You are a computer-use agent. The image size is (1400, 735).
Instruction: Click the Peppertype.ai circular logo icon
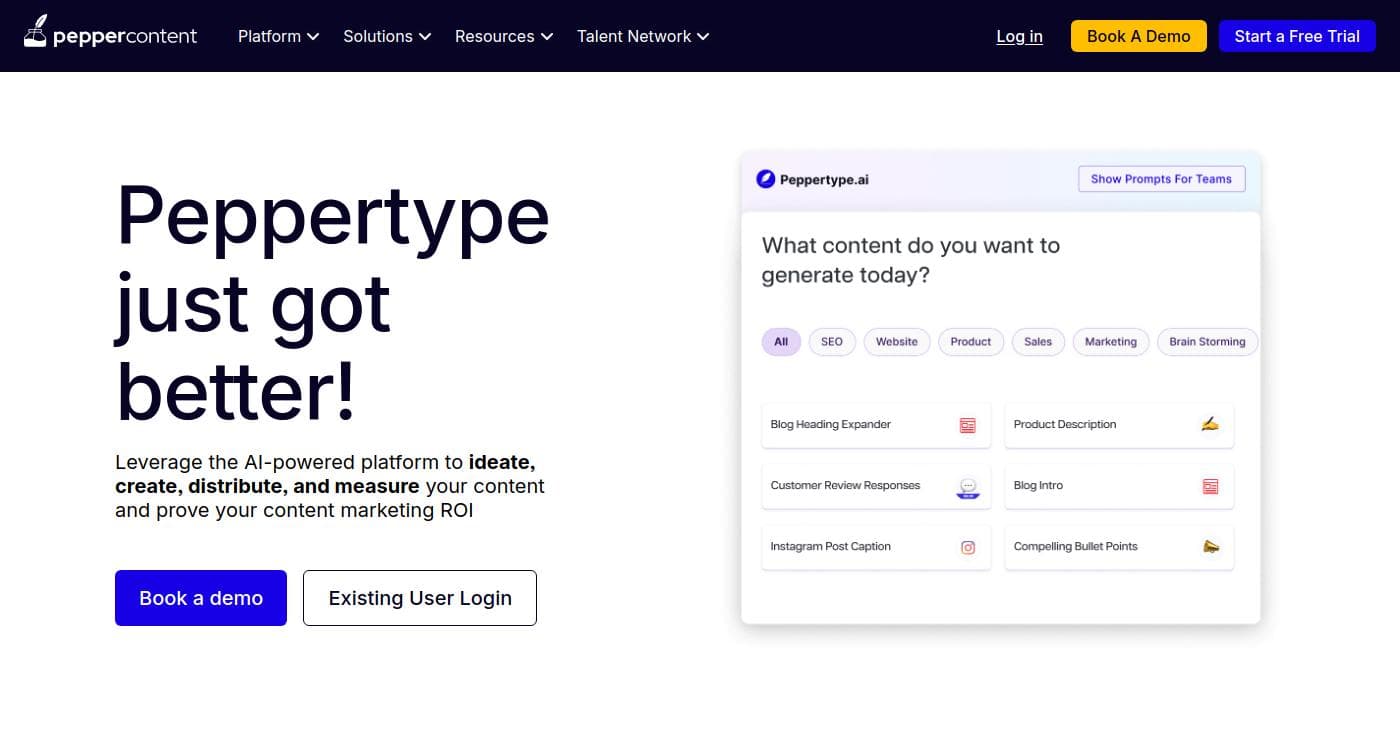click(765, 179)
